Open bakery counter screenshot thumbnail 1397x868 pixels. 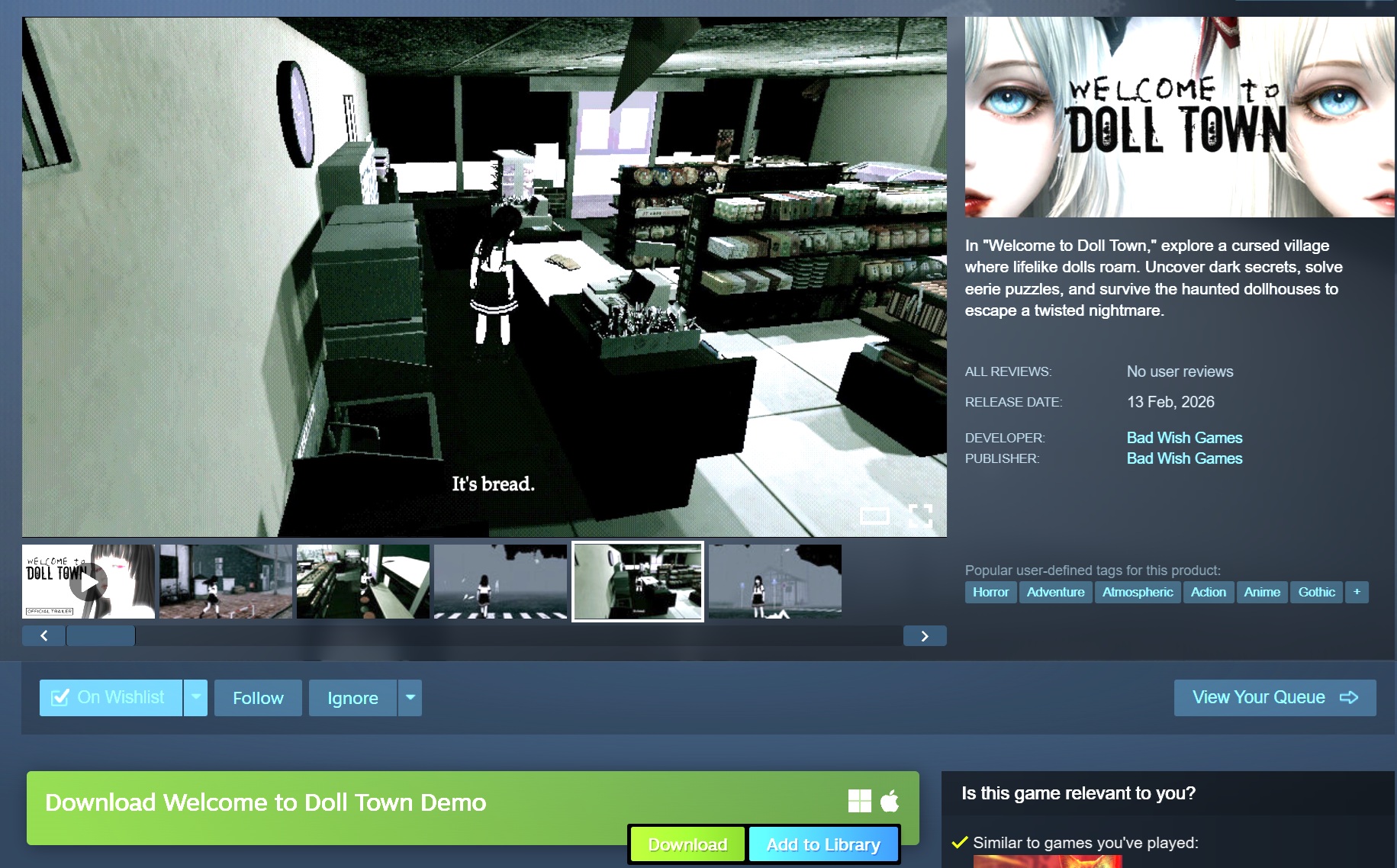point(363,581)
